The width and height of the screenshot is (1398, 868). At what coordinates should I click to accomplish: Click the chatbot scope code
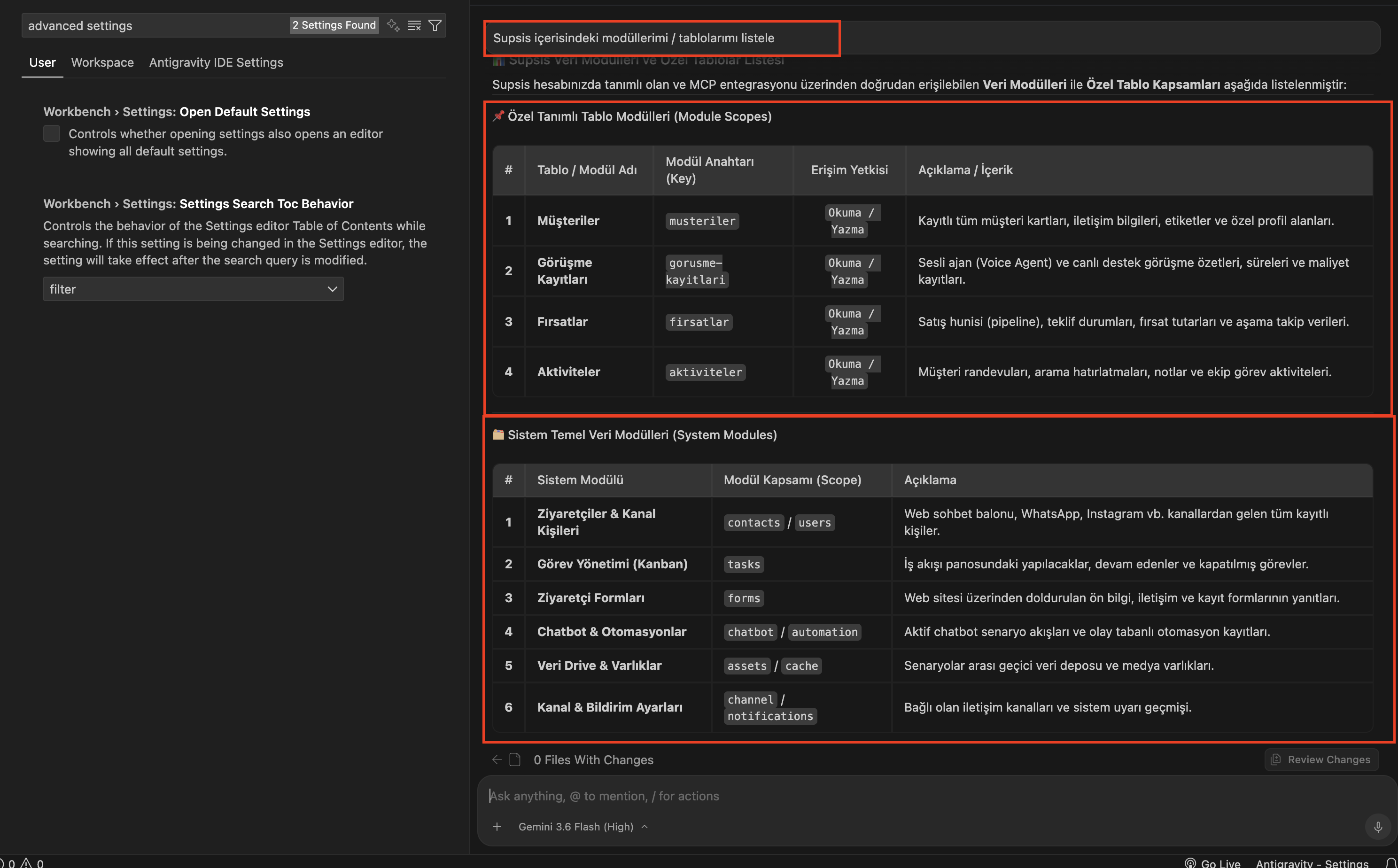[x=750, y=632]
